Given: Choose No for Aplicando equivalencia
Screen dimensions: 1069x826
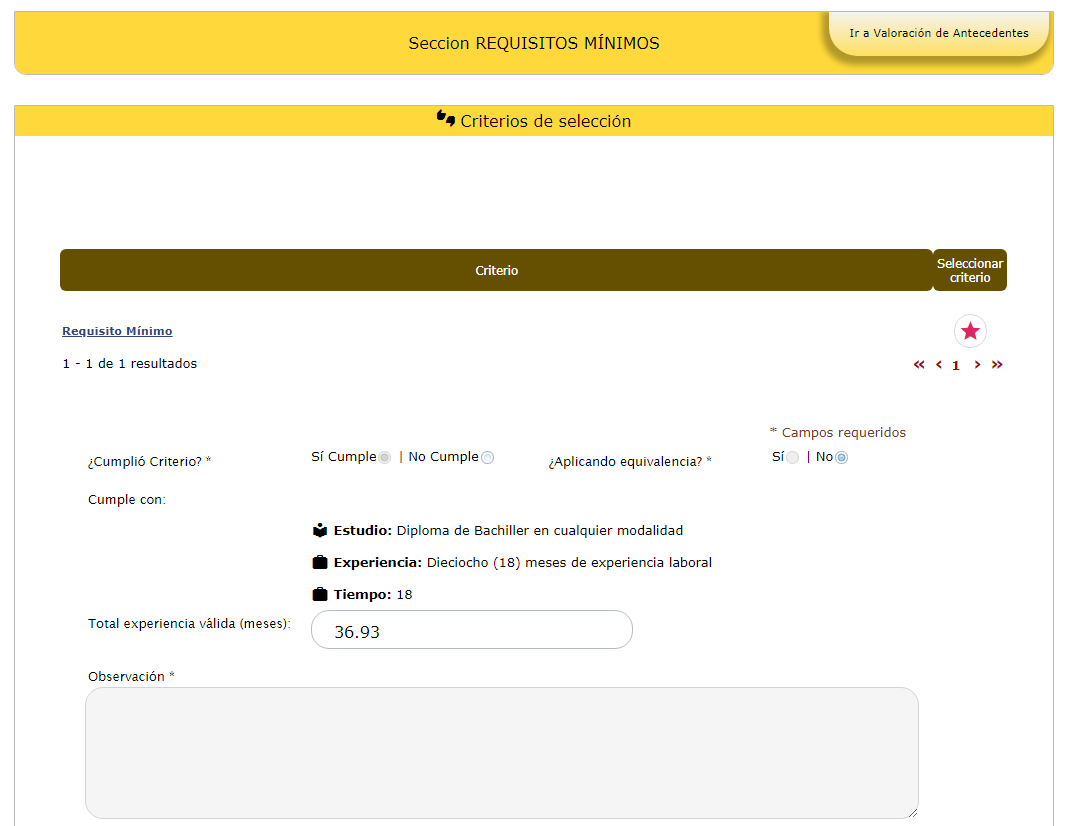Looking at the screenshot, I should [x=841, y=457].
